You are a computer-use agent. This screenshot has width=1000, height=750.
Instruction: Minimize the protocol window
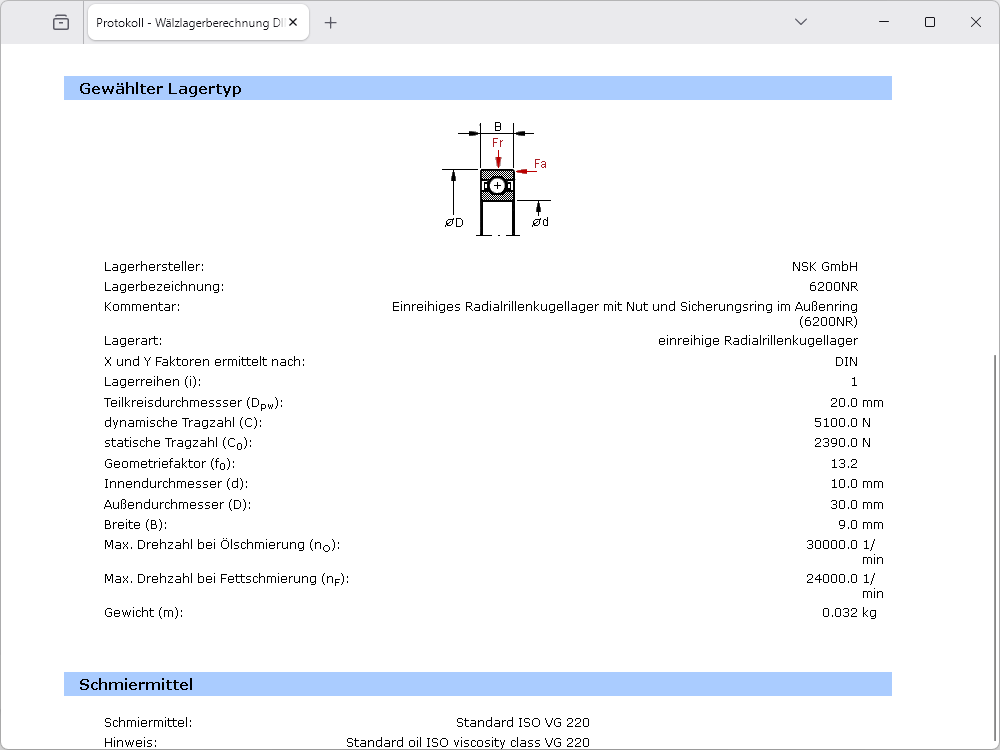pyautogui.click(x=884, y=22)
